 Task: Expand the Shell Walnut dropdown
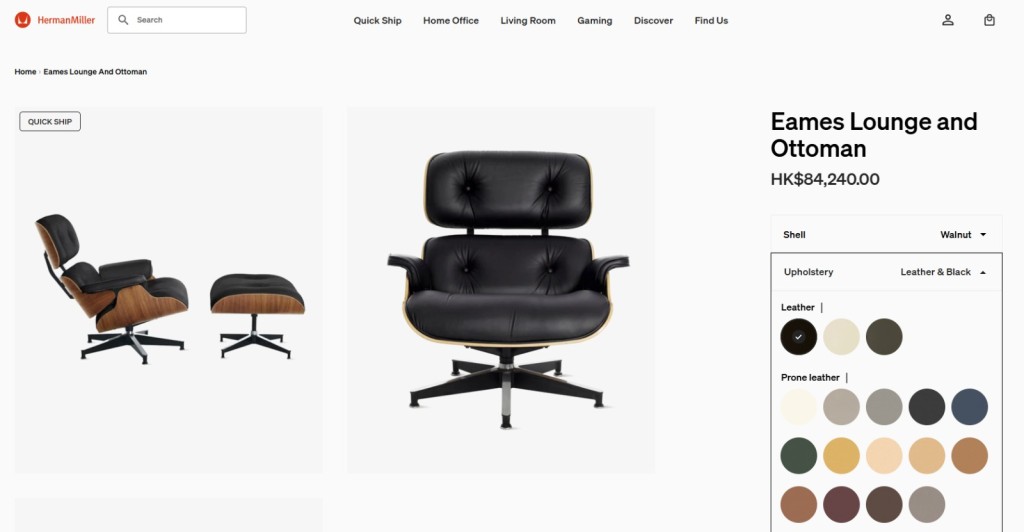click(886, 234)
